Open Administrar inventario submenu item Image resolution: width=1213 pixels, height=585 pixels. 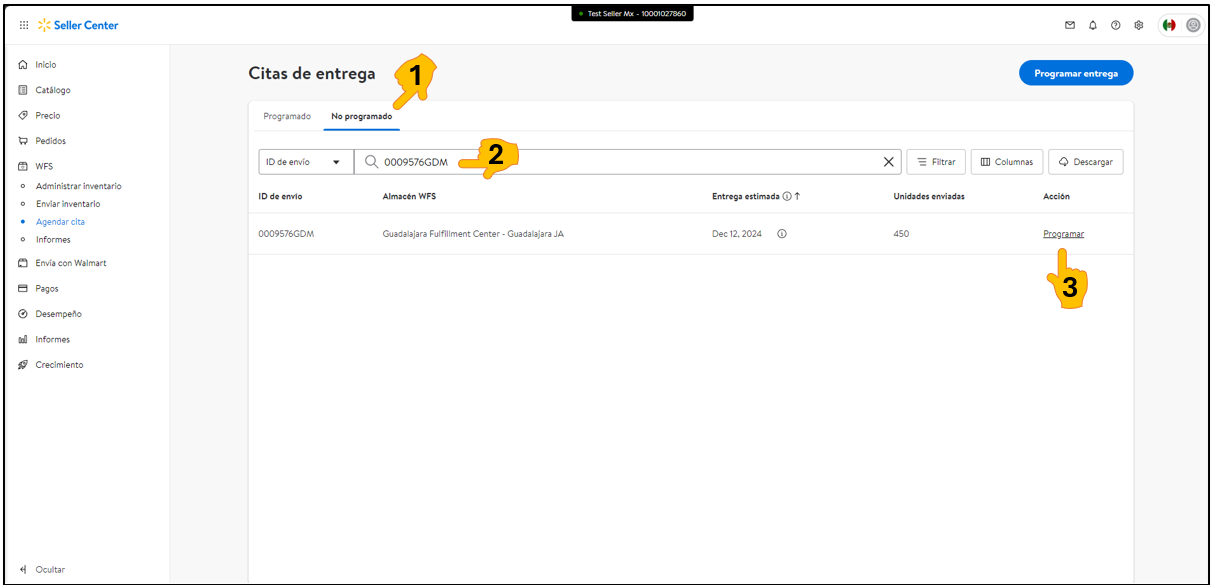[79, 186]
